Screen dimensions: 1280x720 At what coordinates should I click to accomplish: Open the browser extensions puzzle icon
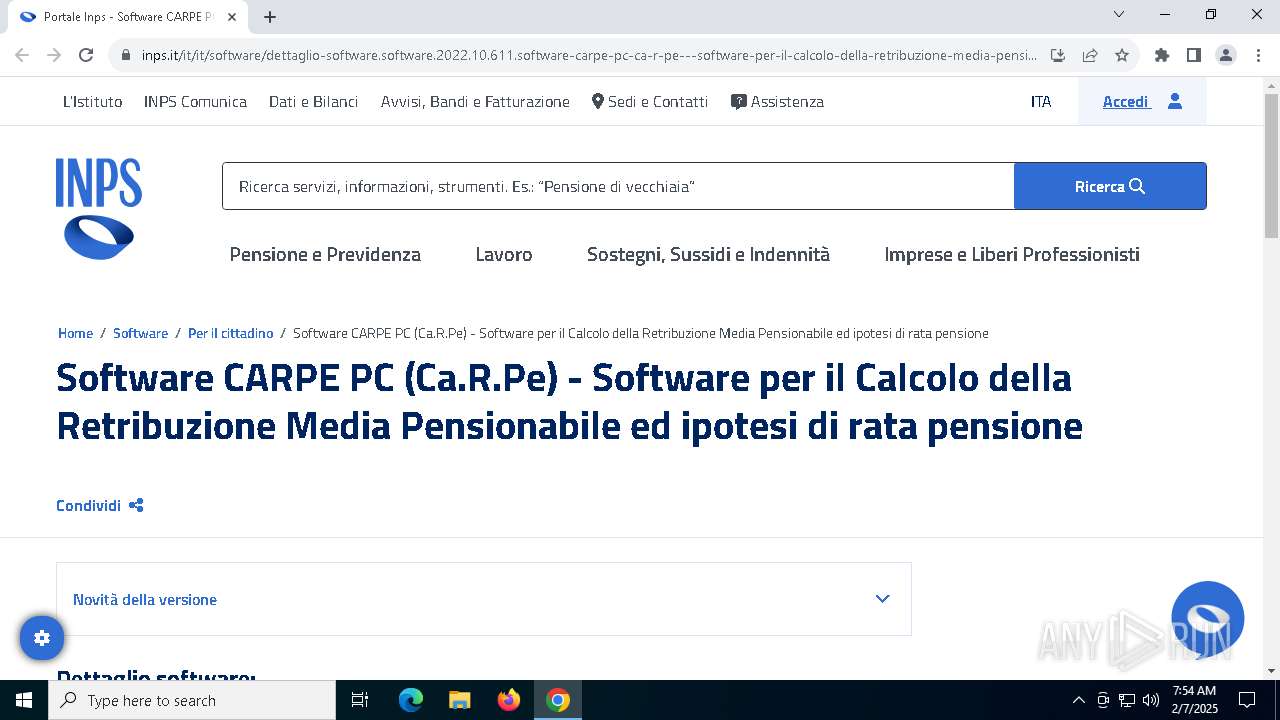[1162, 55]
